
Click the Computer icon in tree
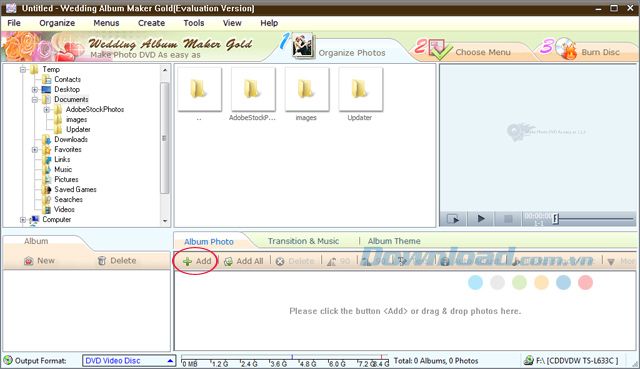35,220
